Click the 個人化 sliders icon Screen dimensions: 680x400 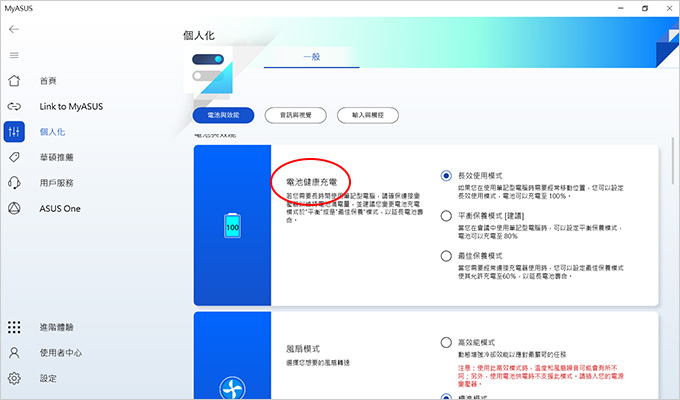coord(14,132)
